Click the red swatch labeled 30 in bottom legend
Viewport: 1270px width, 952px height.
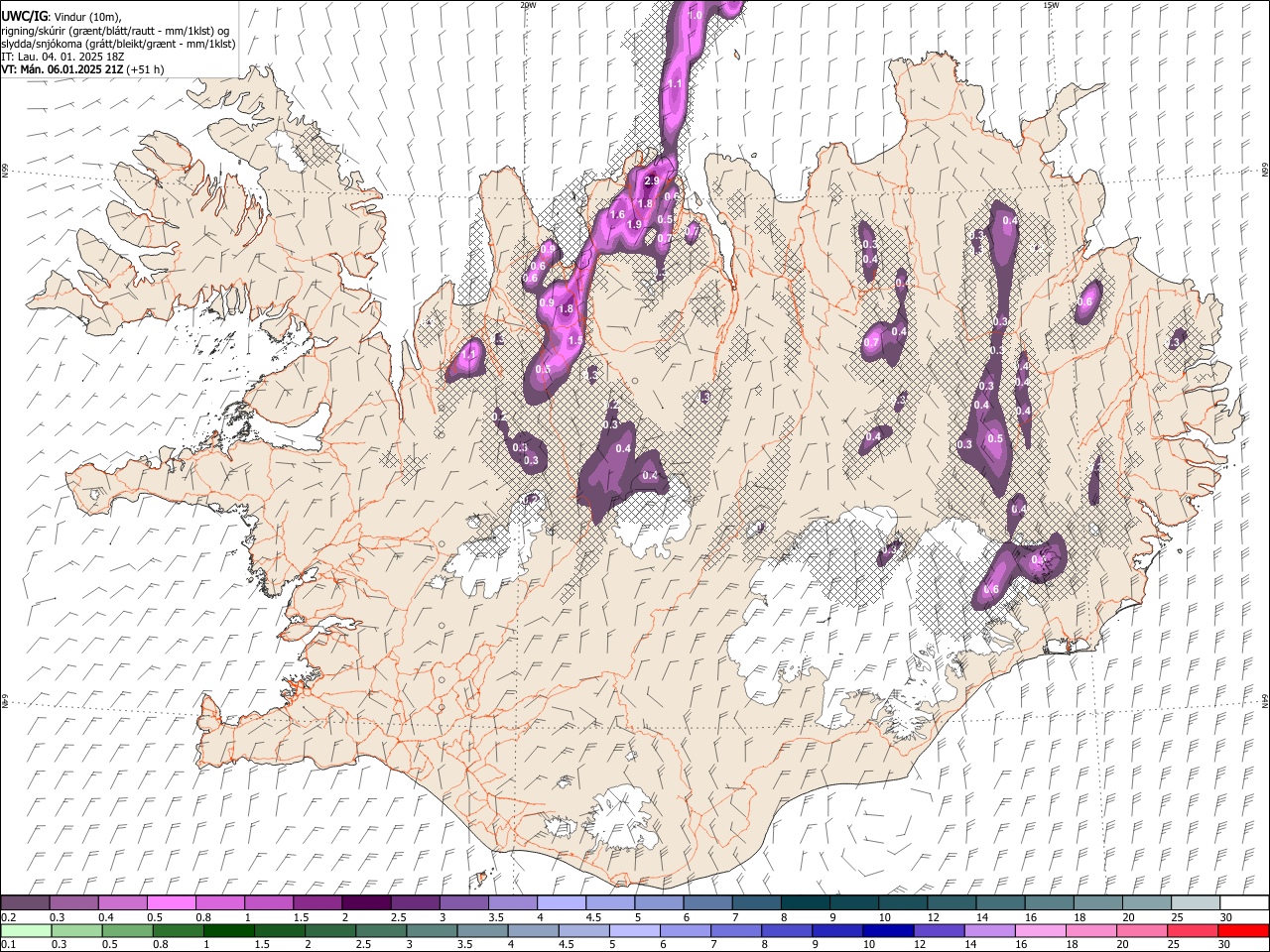(1243, 930)
